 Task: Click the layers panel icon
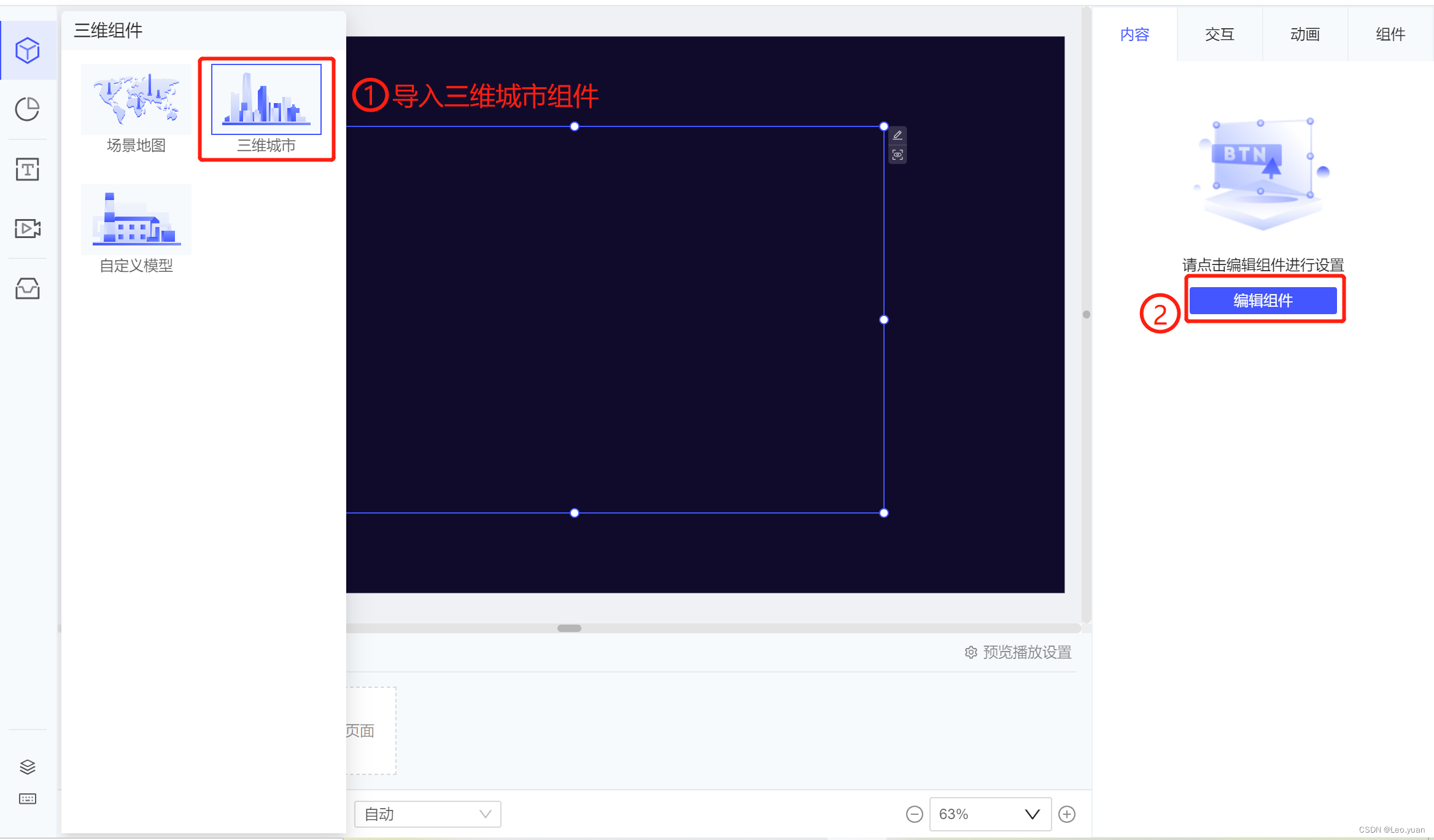pos(27,767)
